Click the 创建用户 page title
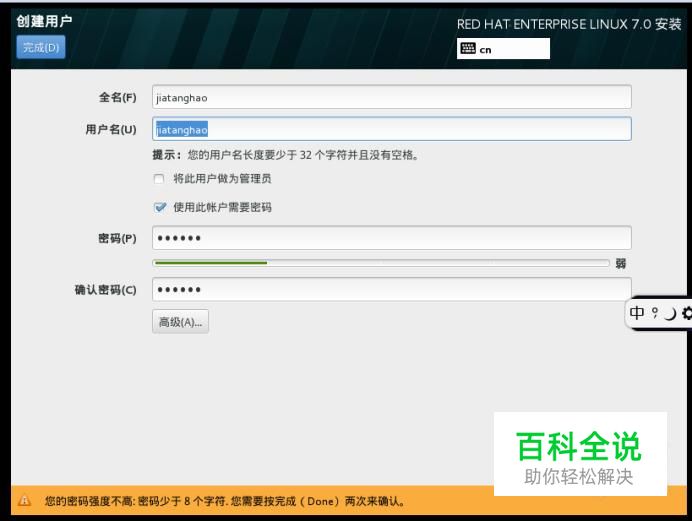The height and width of the screenshot is (521, 692). point(44,21)
